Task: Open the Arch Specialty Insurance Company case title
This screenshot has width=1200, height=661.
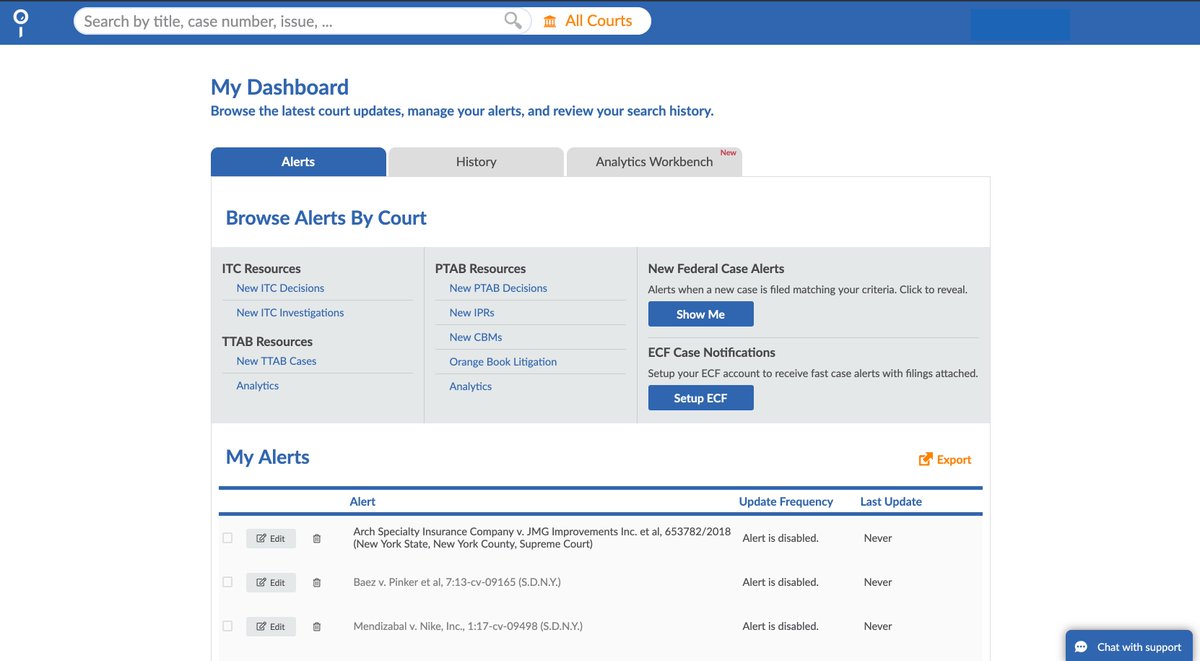Action: click(542, 538)
